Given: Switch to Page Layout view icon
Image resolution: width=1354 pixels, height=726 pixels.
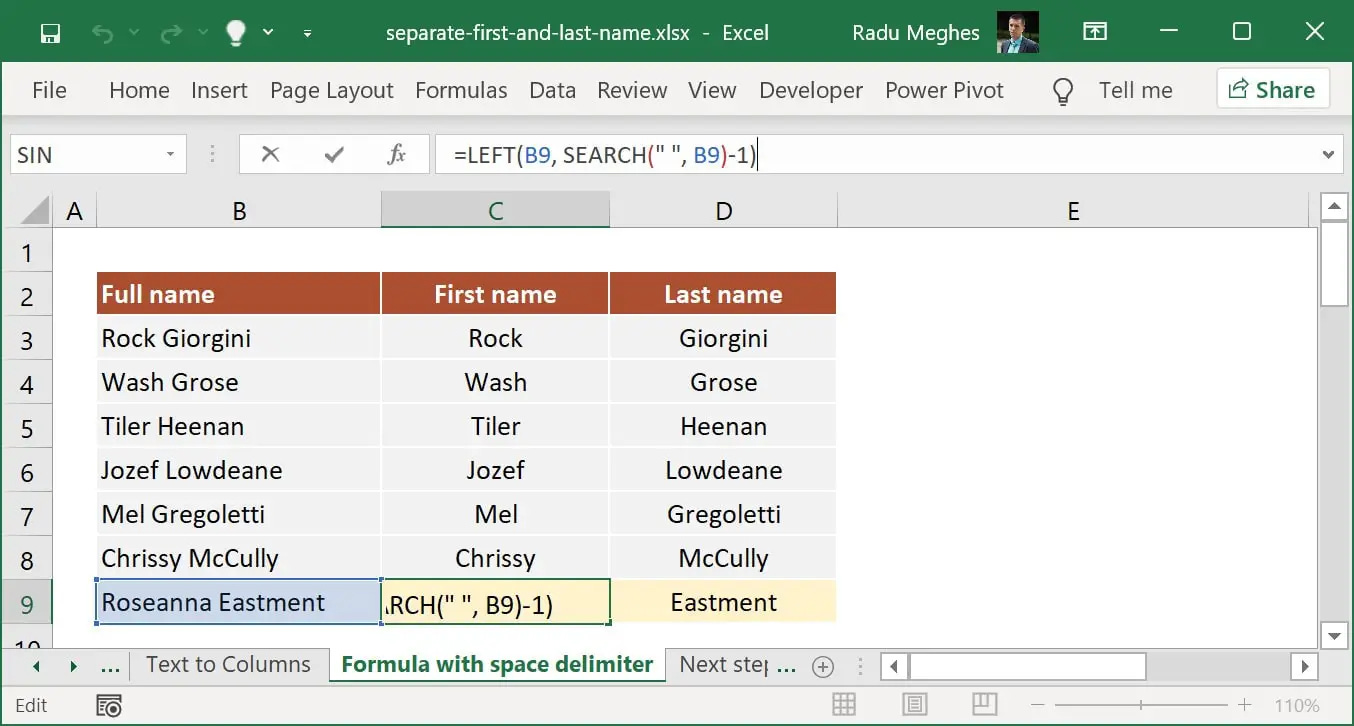Looking at the screenshot, I should 913,704.
